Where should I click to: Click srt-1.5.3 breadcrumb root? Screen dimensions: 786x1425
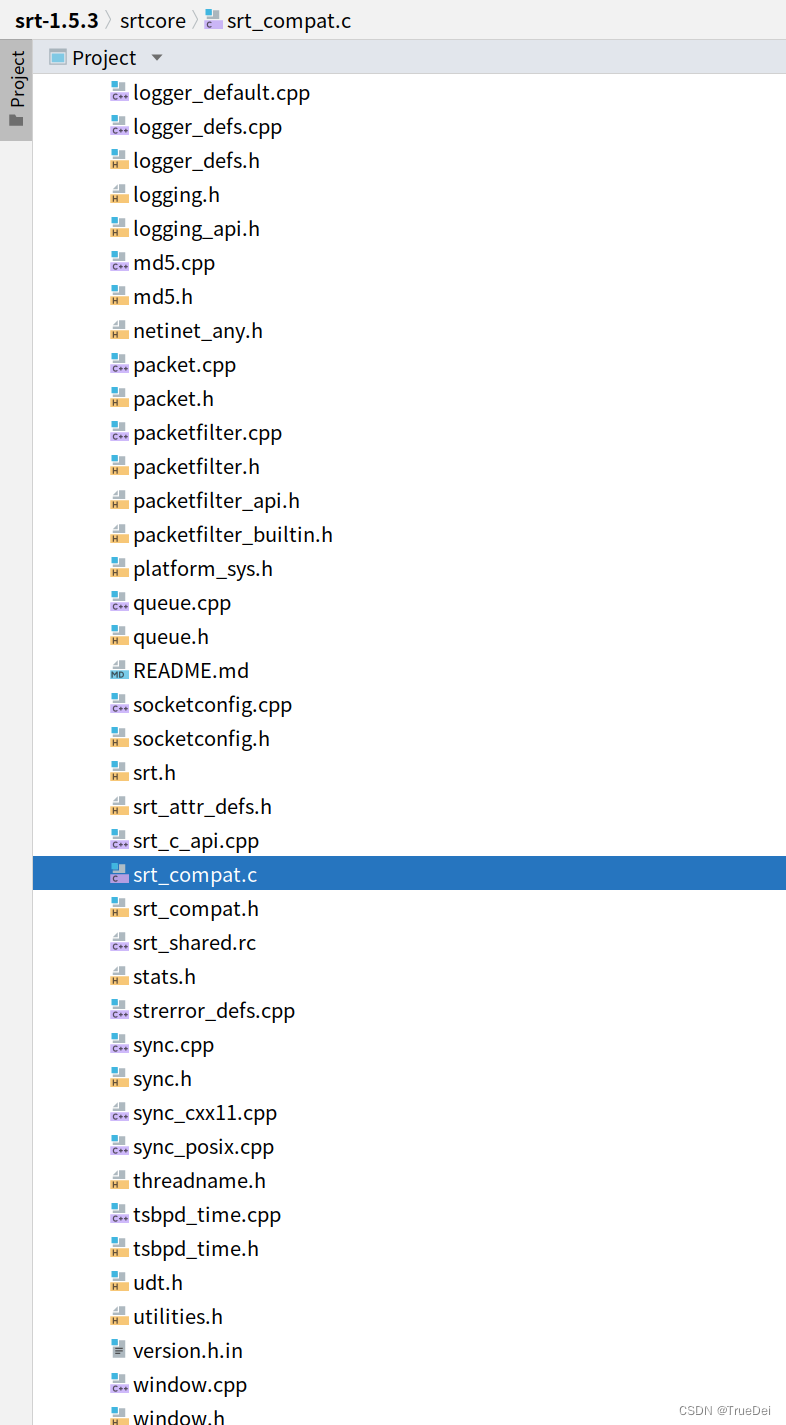(x=56, y=20)
